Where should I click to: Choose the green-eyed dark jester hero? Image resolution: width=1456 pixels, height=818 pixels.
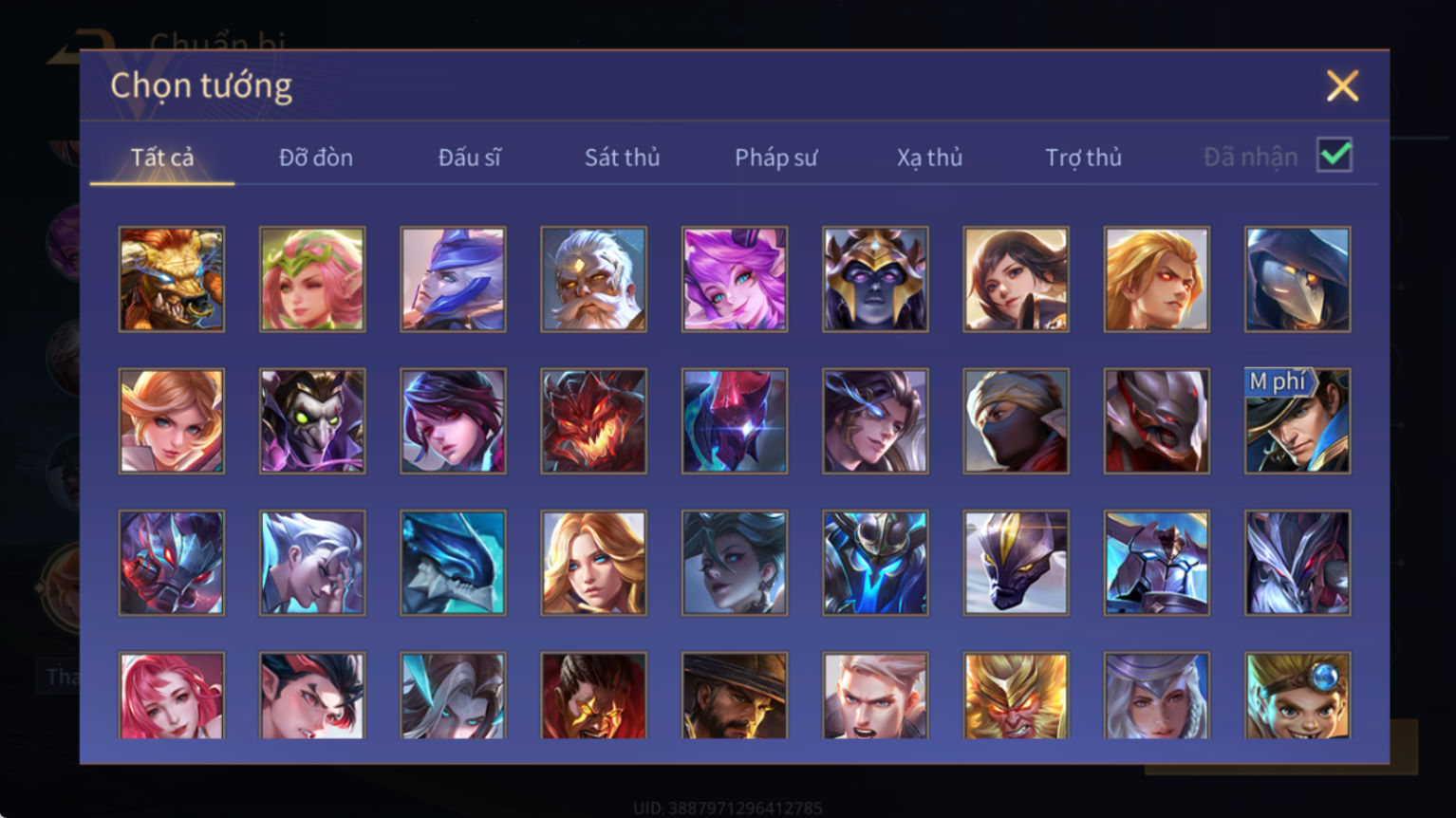coord(312,421)
